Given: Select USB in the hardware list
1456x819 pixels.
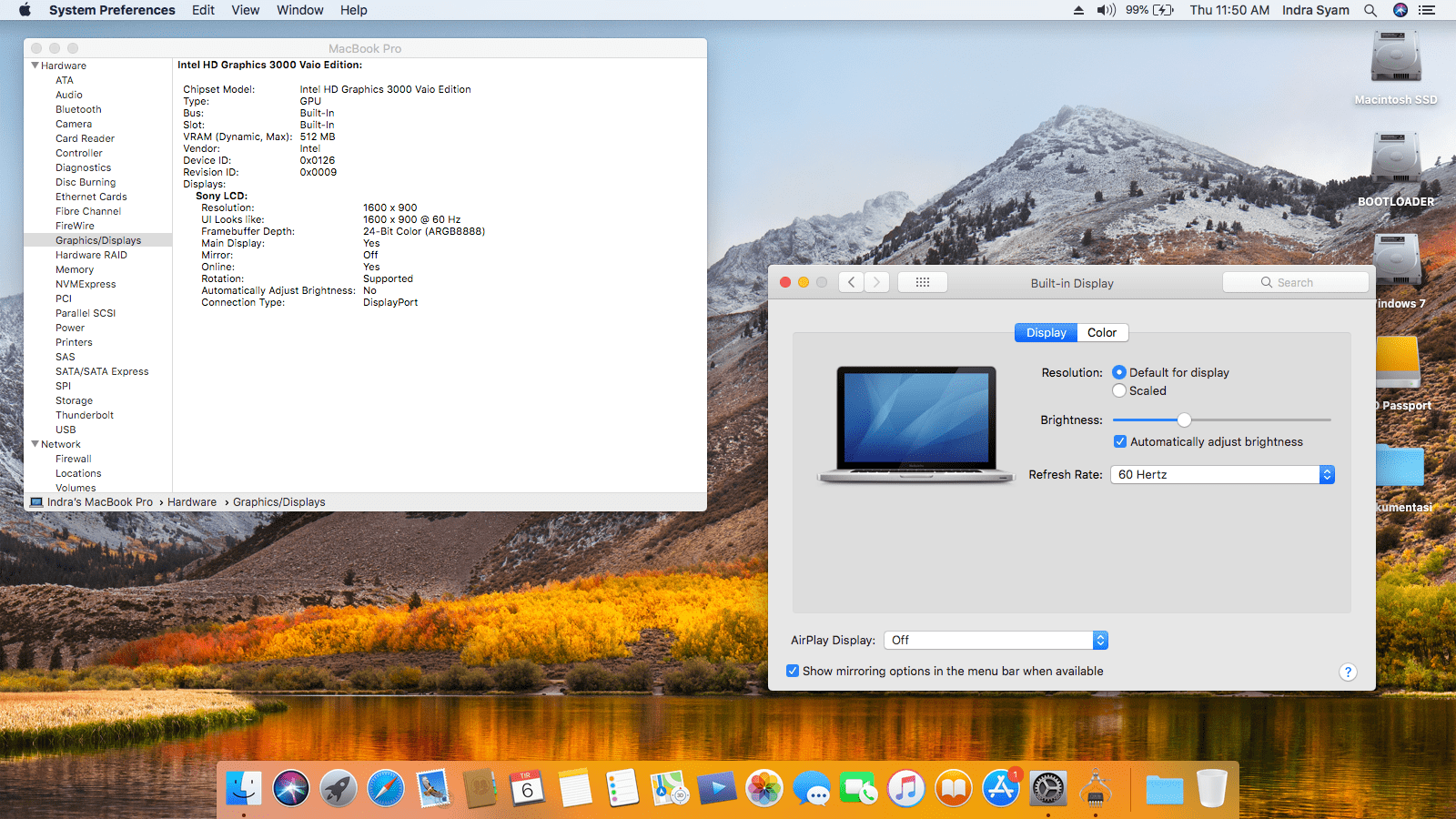Looking at the screenshot, I should click(x=66, y=430).
